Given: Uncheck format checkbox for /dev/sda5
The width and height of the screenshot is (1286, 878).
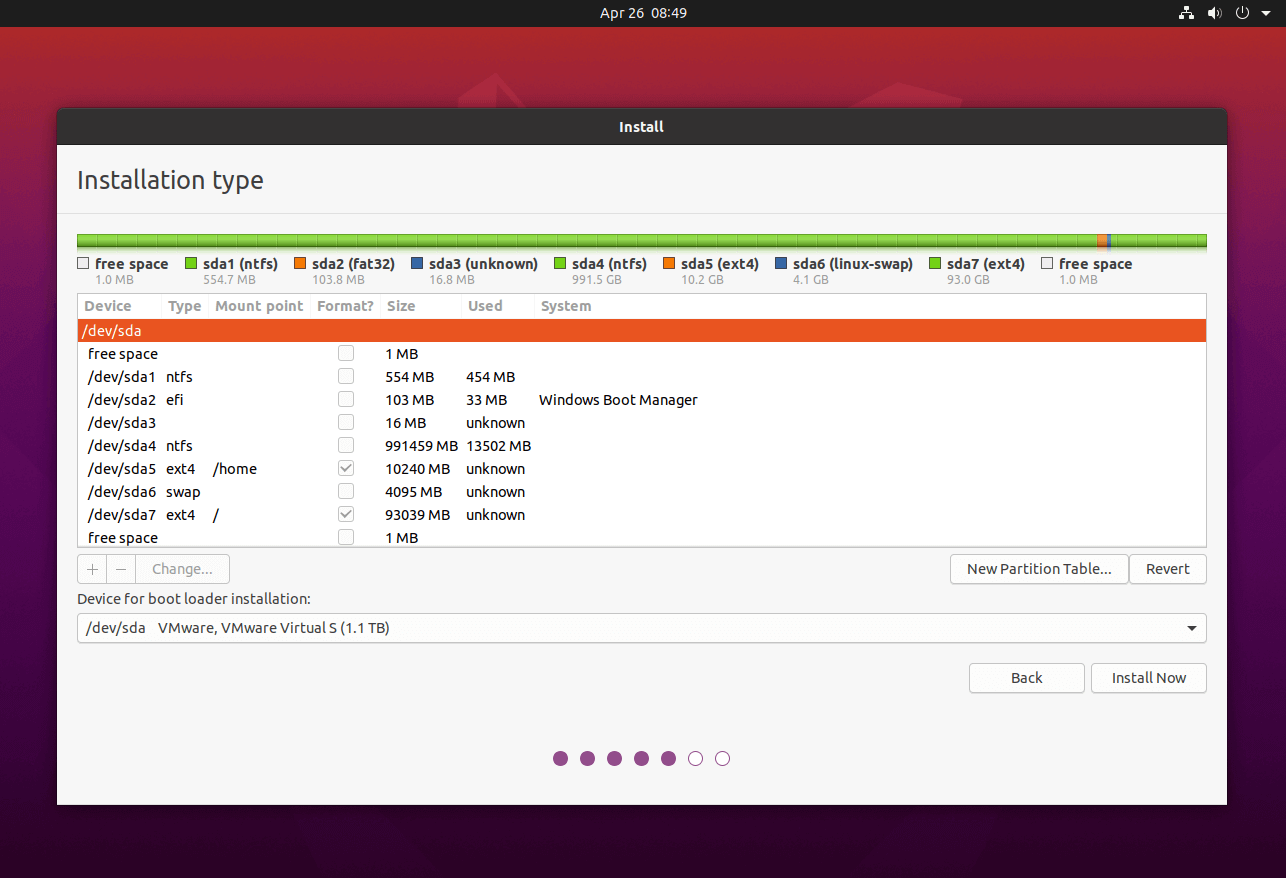Looking at the screenshot, I should 346,469.
